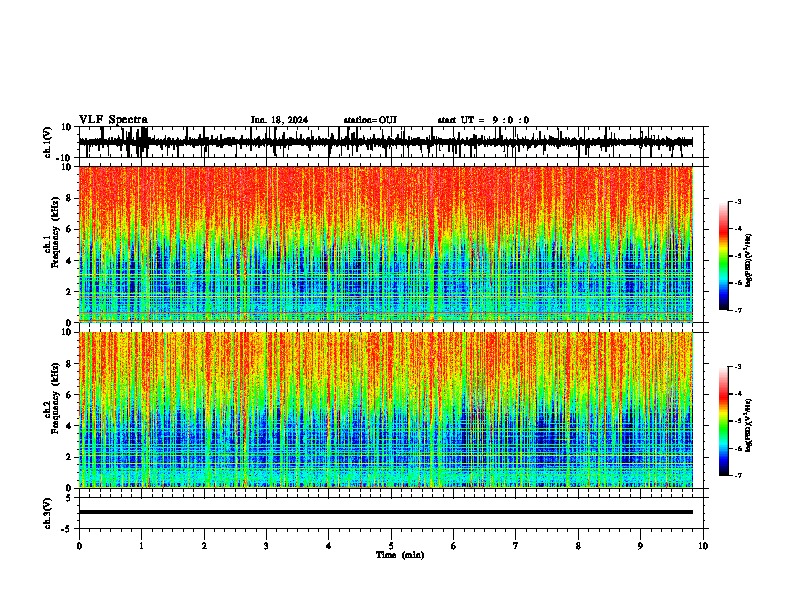Click the "6" kHz tick on ch.1 spectrogram
Image resolution: width=792 pixels, height=612 pixels.
click(x=69, y=230)
